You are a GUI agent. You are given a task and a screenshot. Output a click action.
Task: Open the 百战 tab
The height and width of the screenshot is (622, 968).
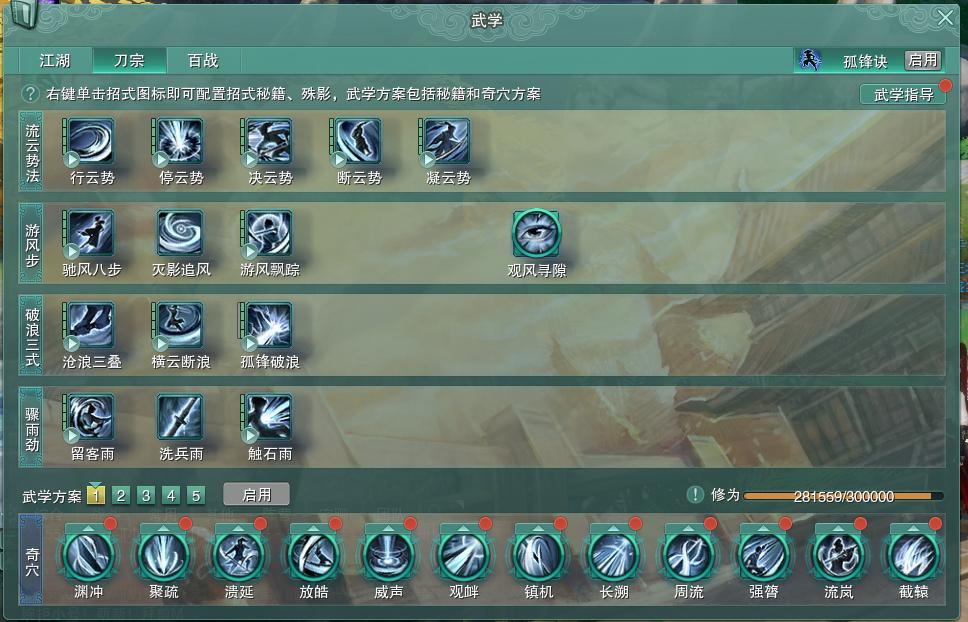click(x=203, y=60)
